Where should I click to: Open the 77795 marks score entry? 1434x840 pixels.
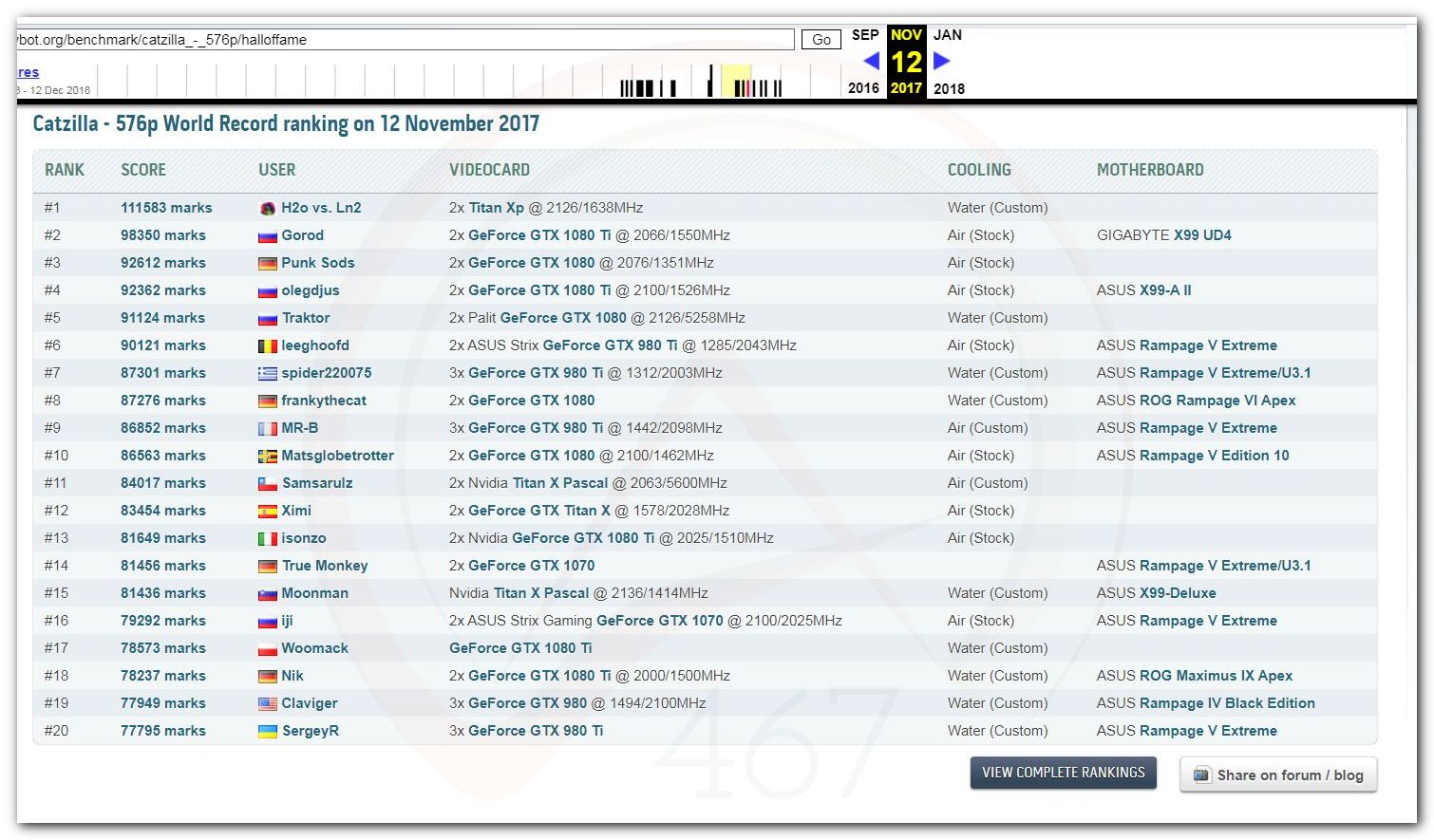point(163,731)
